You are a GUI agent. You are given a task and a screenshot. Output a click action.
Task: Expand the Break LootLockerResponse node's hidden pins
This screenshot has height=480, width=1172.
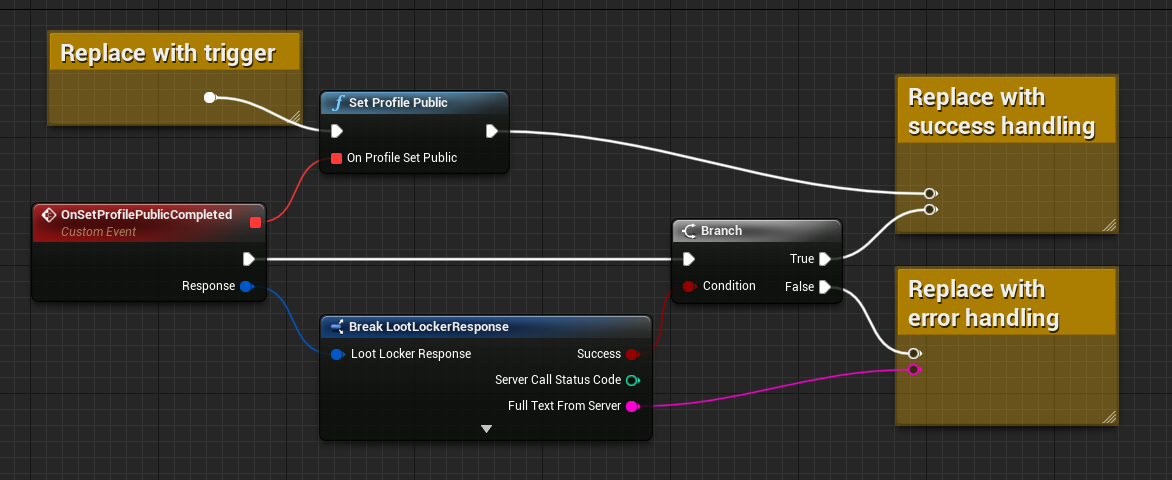pyautogui.click(x=486, y=429)
